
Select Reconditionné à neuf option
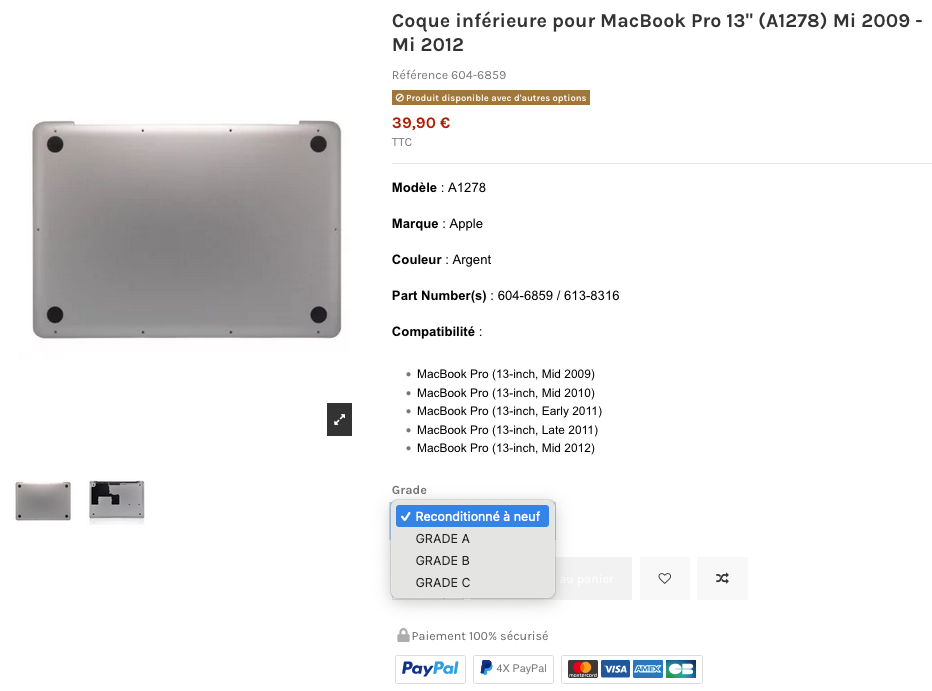(x=473, y=516)
